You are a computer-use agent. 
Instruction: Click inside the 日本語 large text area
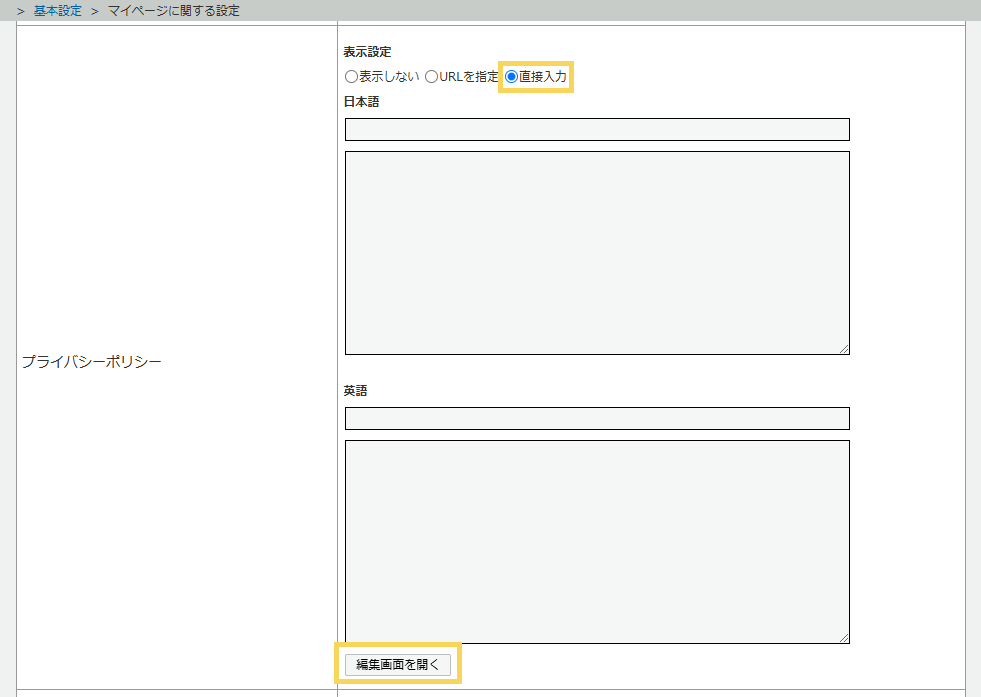tap(597, 252)
